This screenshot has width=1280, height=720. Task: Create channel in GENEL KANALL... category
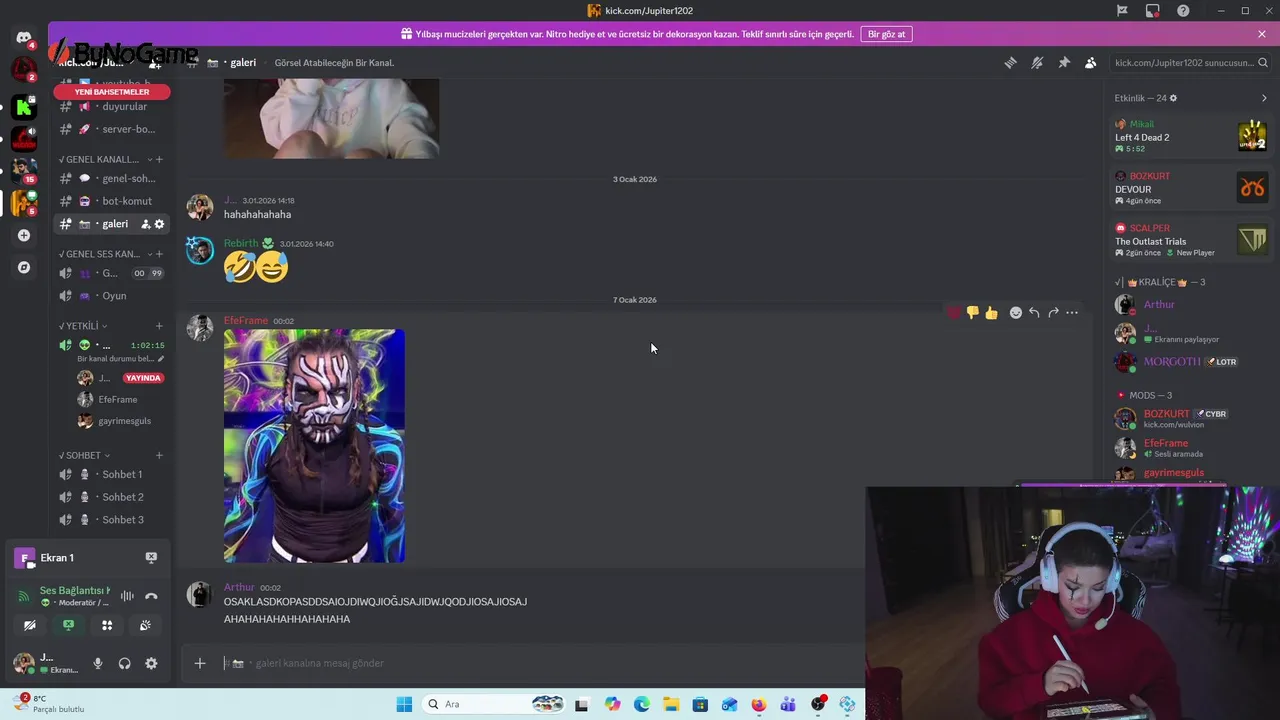point(159,159)
